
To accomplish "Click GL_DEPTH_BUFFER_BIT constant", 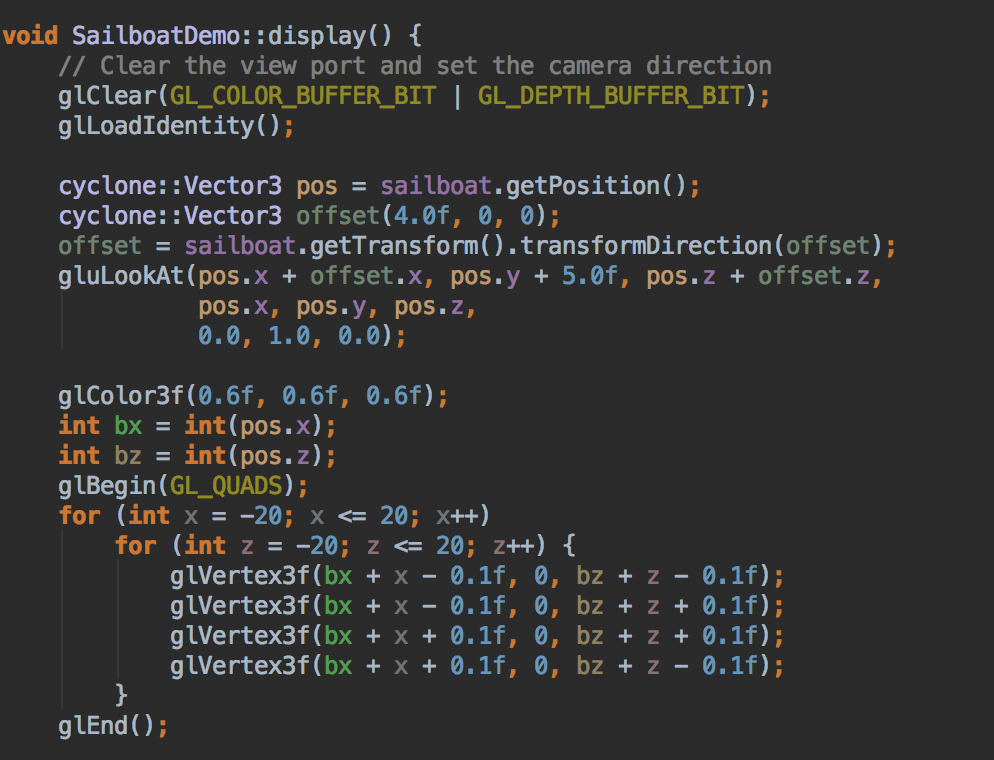I will [x=611, y=96].
